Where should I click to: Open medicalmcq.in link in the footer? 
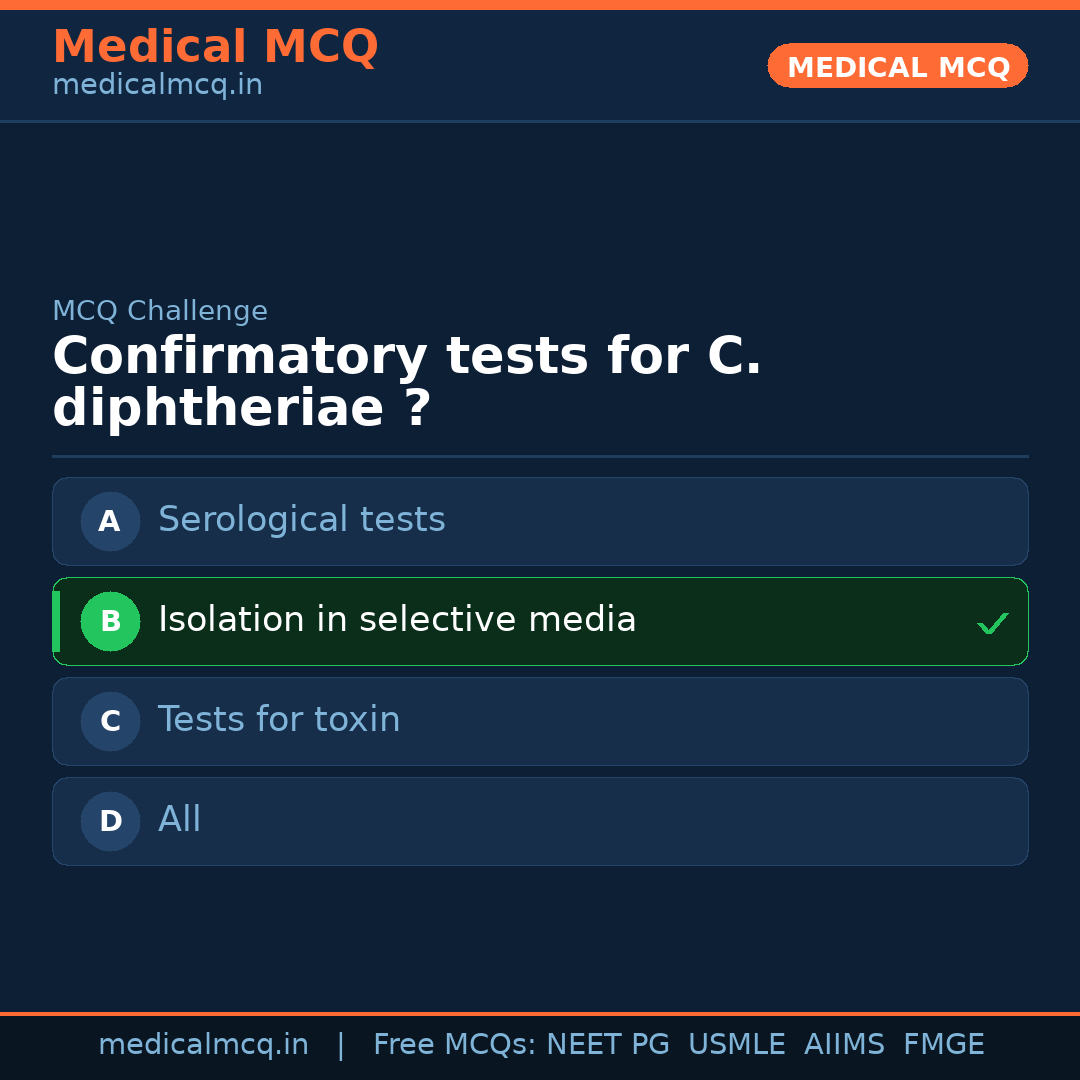click(x=203, y=1045)
